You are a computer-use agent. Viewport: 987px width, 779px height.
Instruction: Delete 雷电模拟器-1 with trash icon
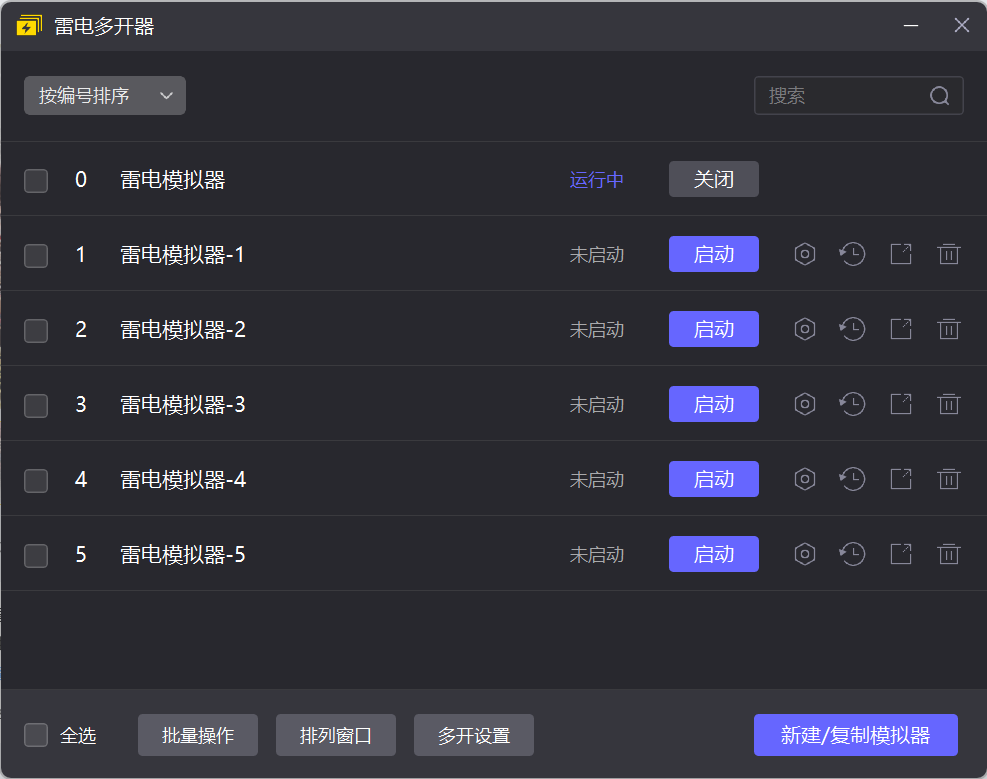click(949, 254)
